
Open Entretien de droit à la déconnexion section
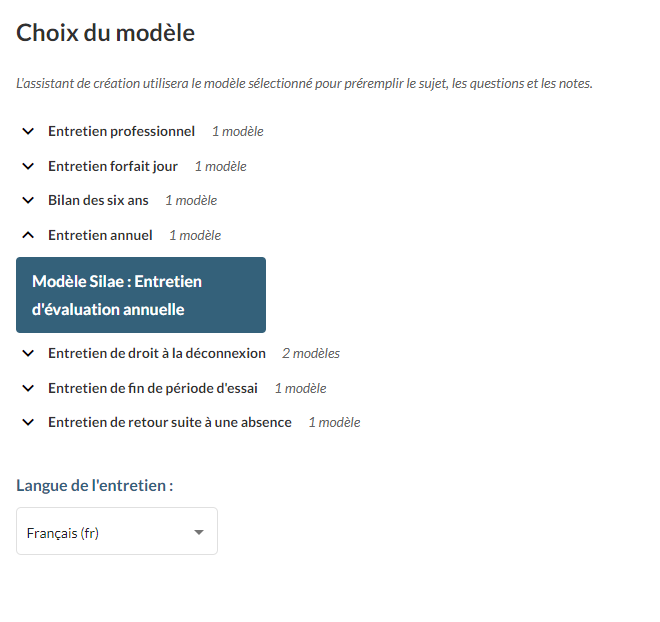pos(156,353)
